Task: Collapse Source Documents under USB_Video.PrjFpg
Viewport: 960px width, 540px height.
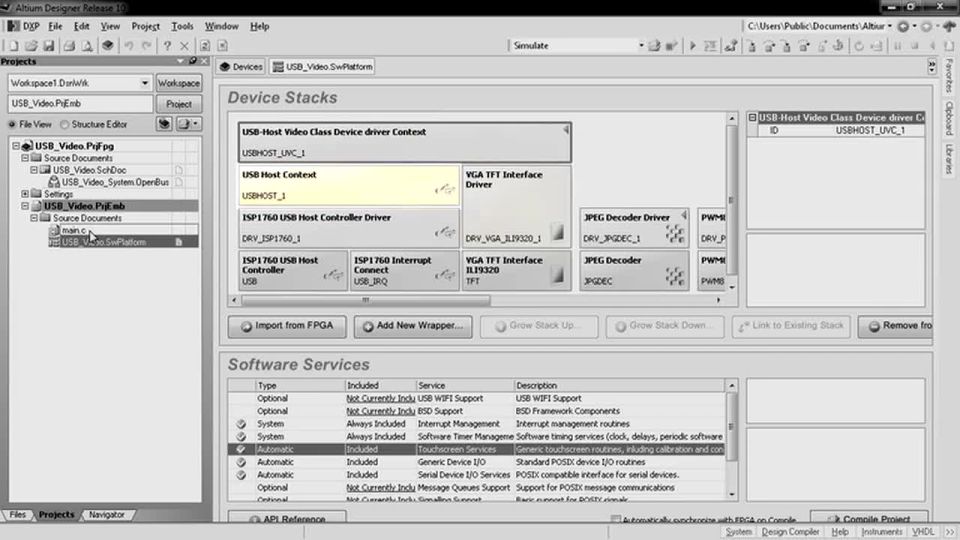Action: [25, 158]
